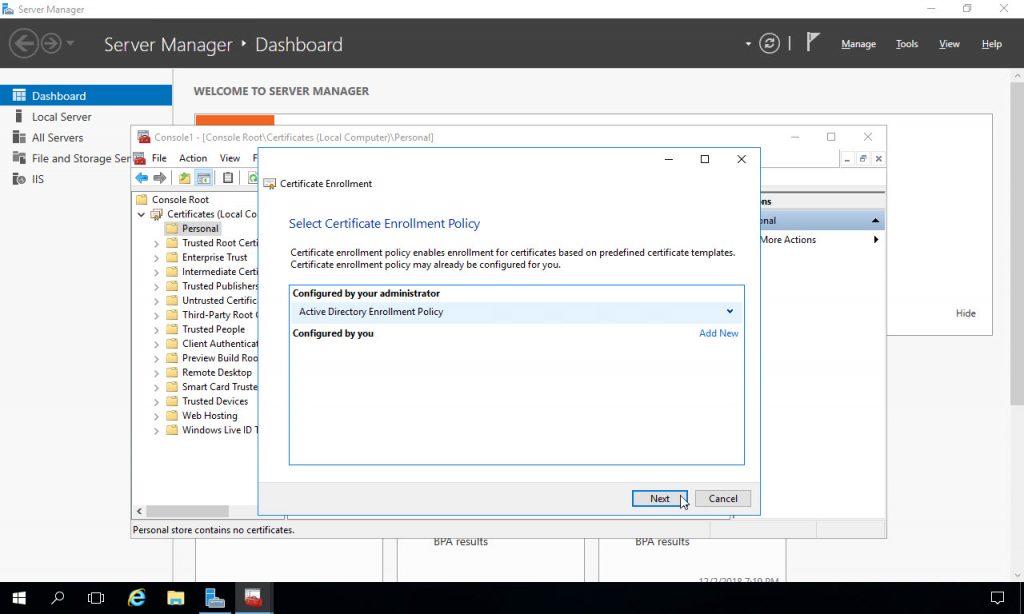Click the Next button in enrollment dialog
Viewport: 1024px width, 614px height.
pos(659,498)
